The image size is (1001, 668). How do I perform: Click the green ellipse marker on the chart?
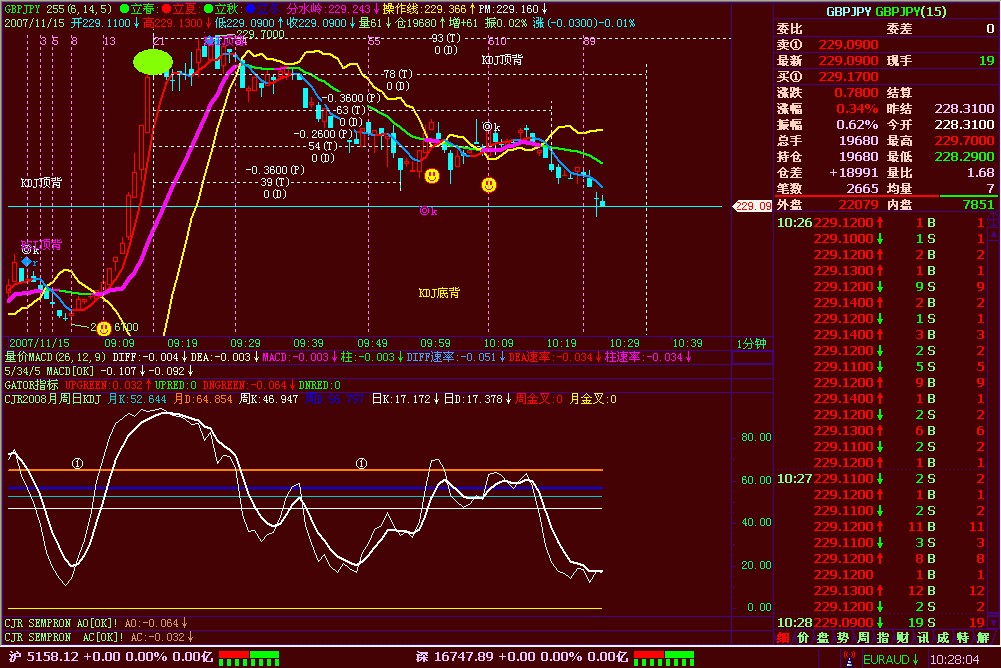click(x=153, y=62)
